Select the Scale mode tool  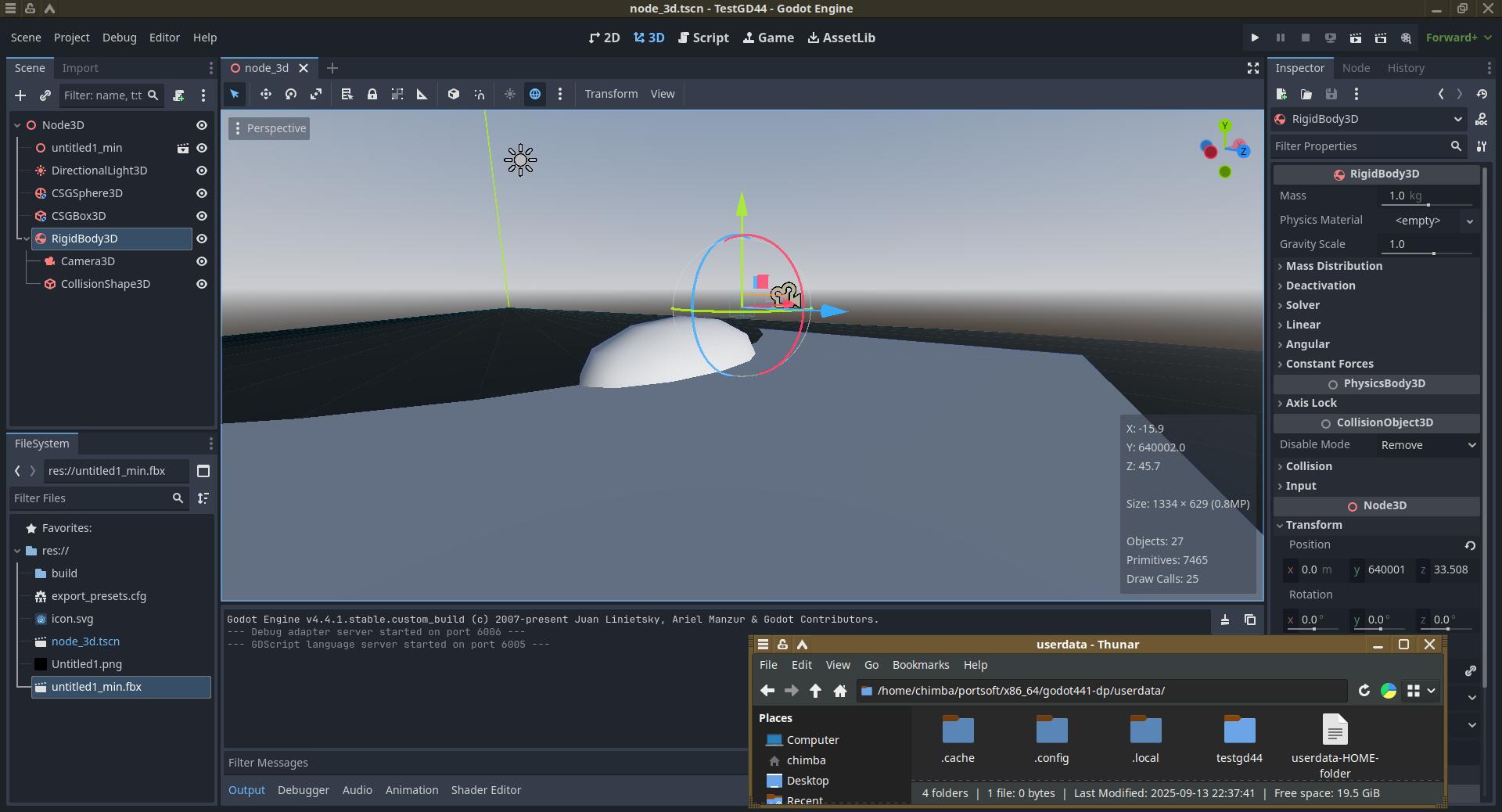point(316,94)
